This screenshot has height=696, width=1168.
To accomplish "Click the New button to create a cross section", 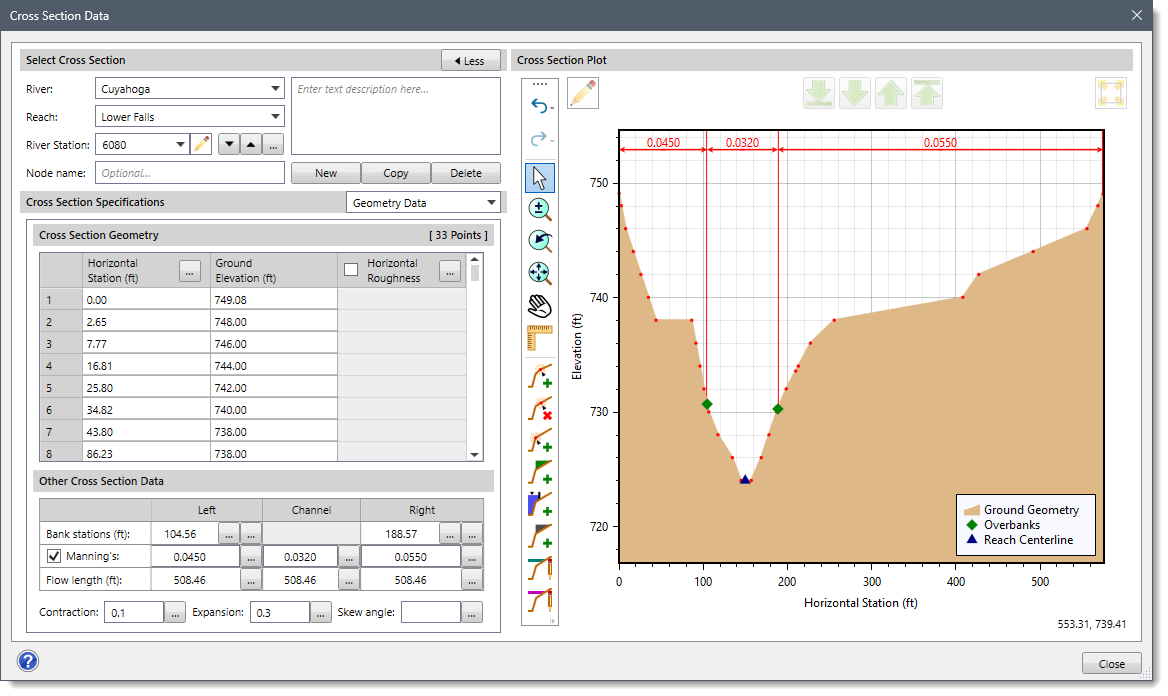I will click(325, 172).
